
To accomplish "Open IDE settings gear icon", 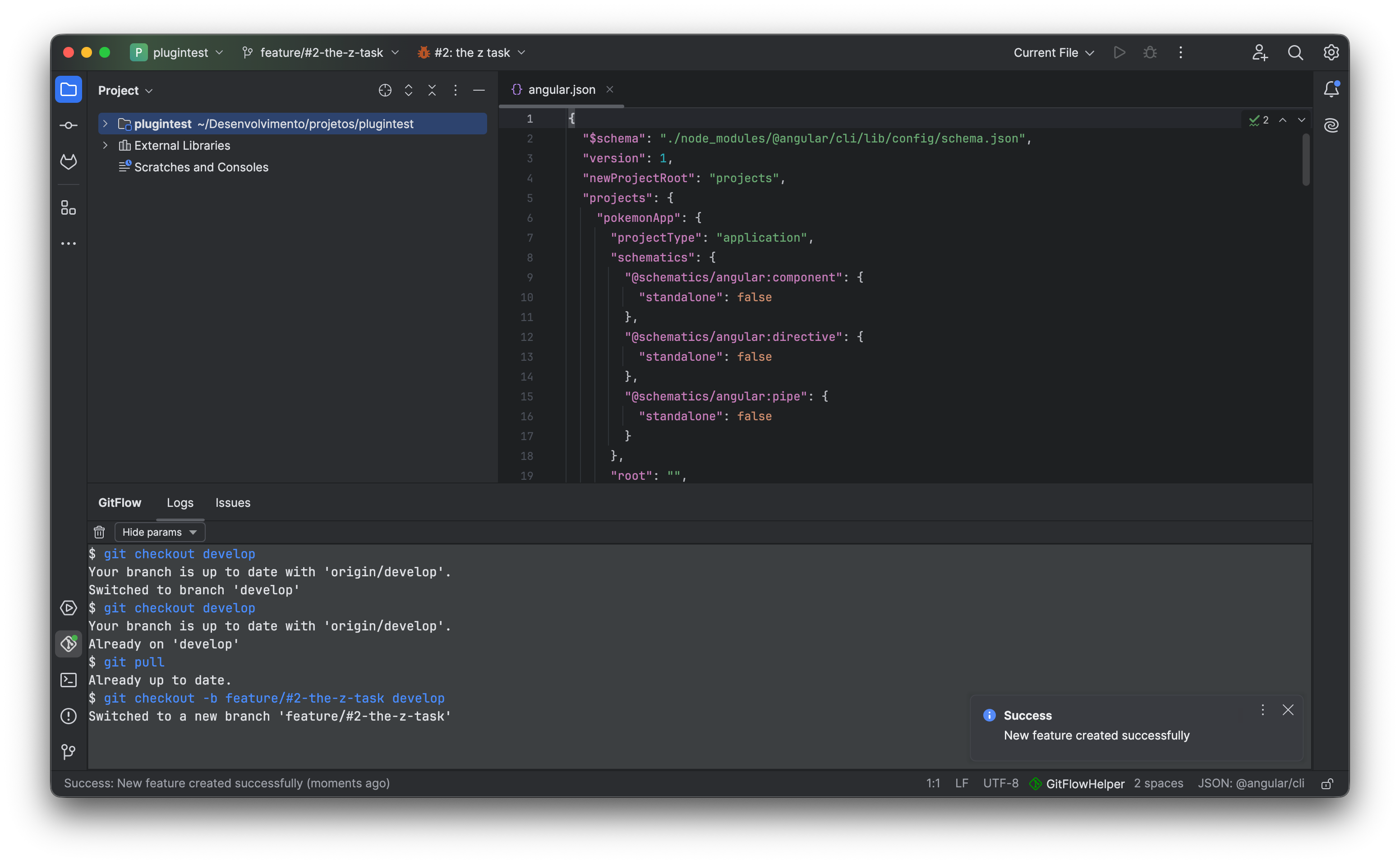I will pyautogui.click(x=1331, y=53).
